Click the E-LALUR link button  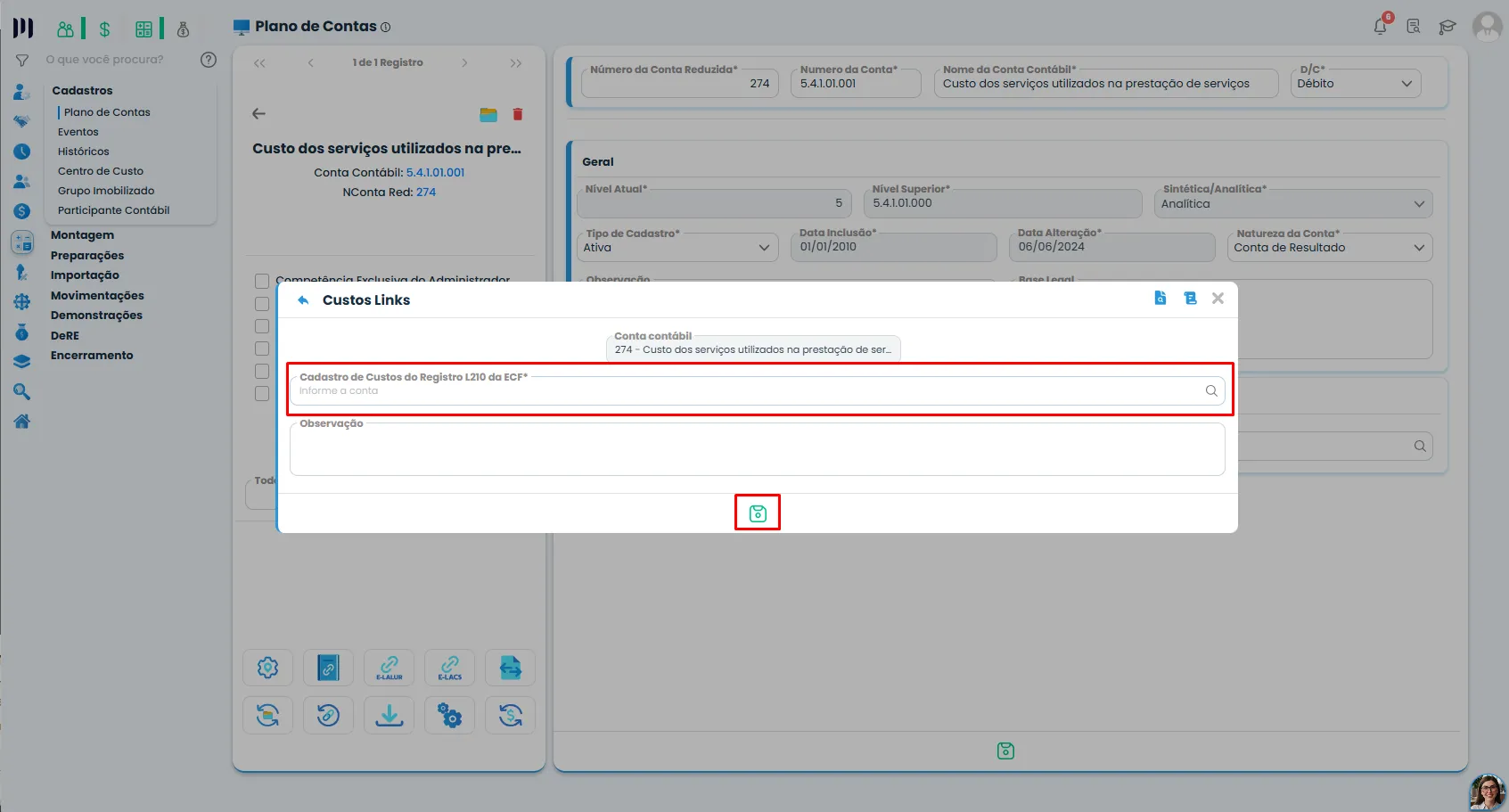point(390,668)
